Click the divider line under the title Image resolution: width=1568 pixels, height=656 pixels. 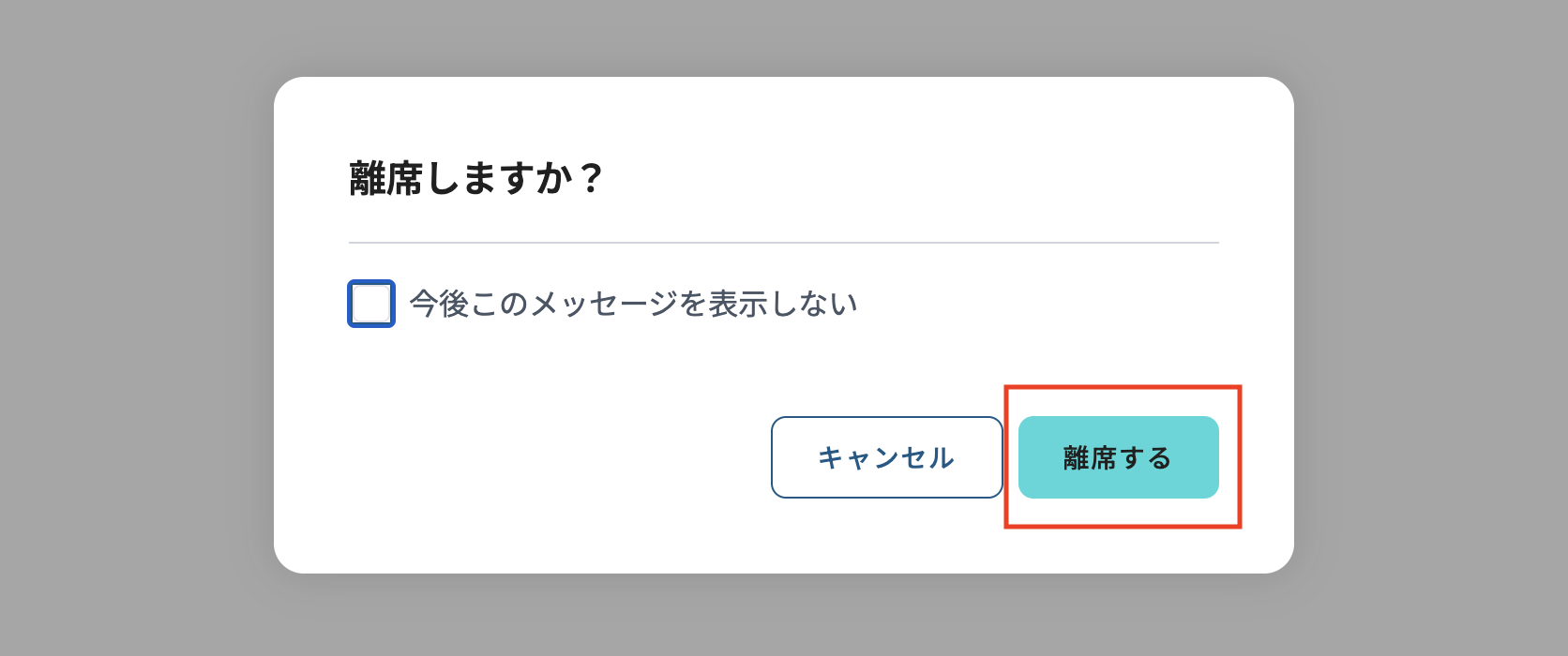[x=782, y=243]
